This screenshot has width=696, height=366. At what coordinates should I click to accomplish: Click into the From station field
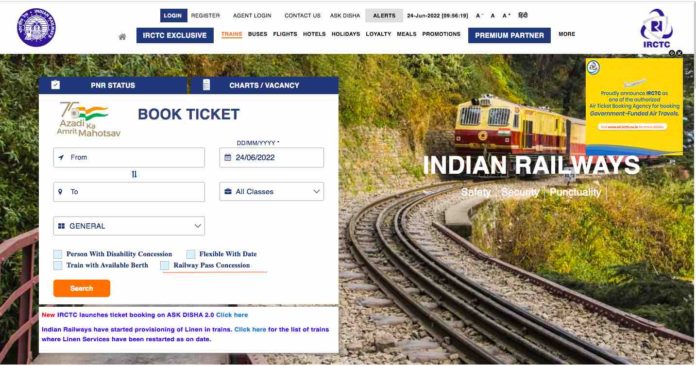(x=129, y=157)
